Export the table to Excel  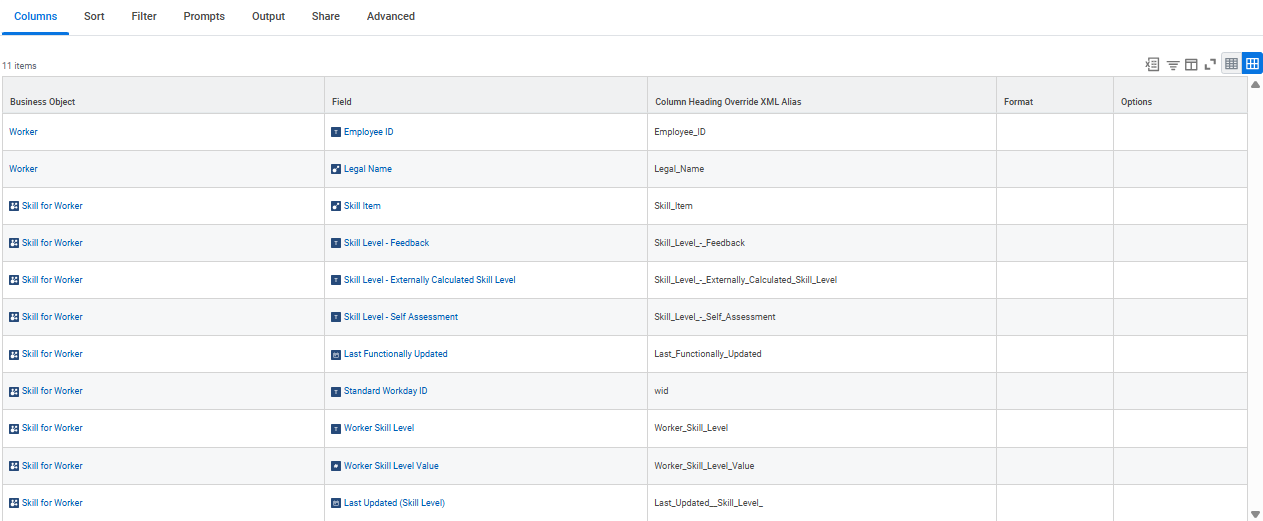(x=1153, y=64)
